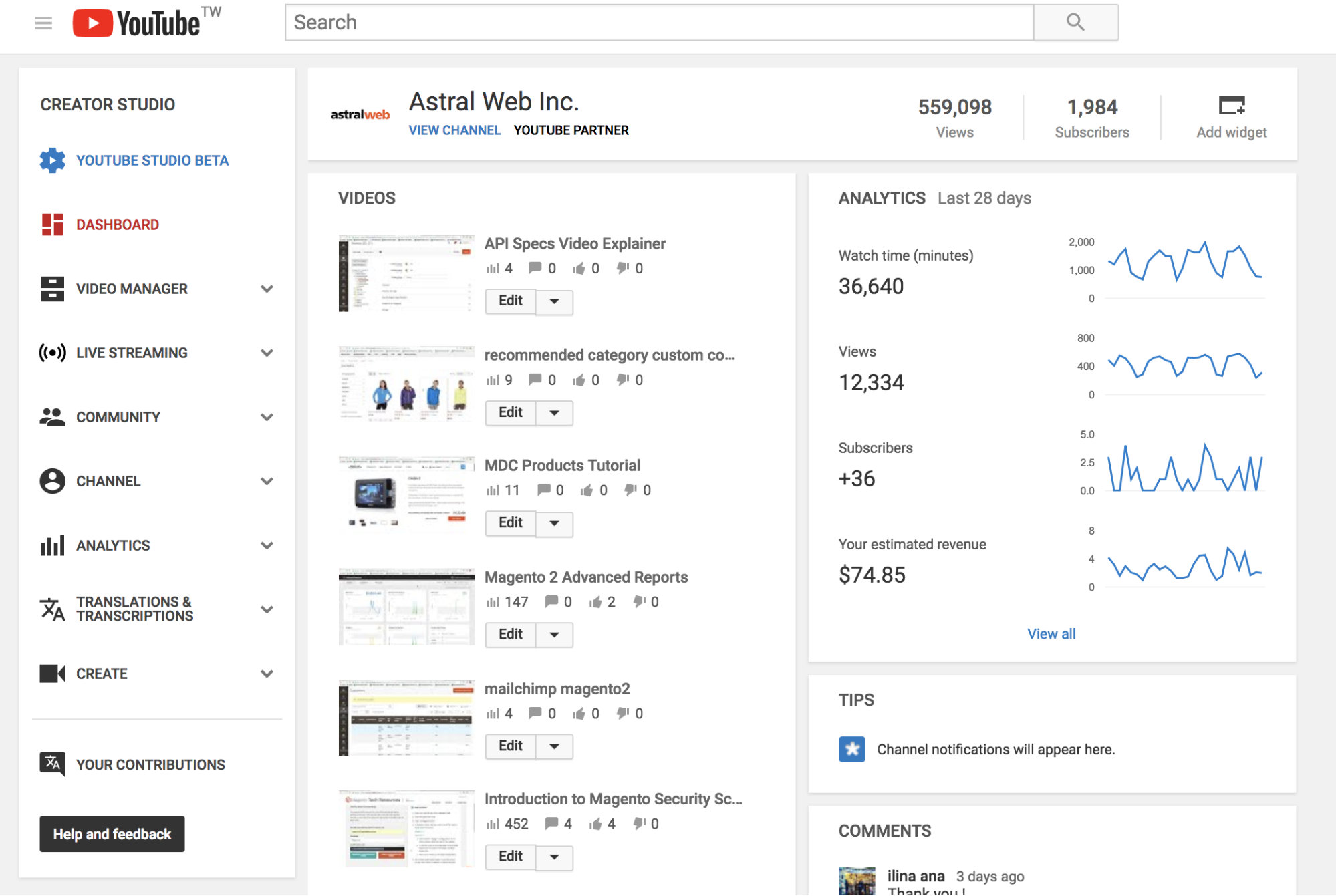Select Dashboard in sidebar
Image resolution: width=1336 pixels, height=896 pixels.
pos(118,225)
